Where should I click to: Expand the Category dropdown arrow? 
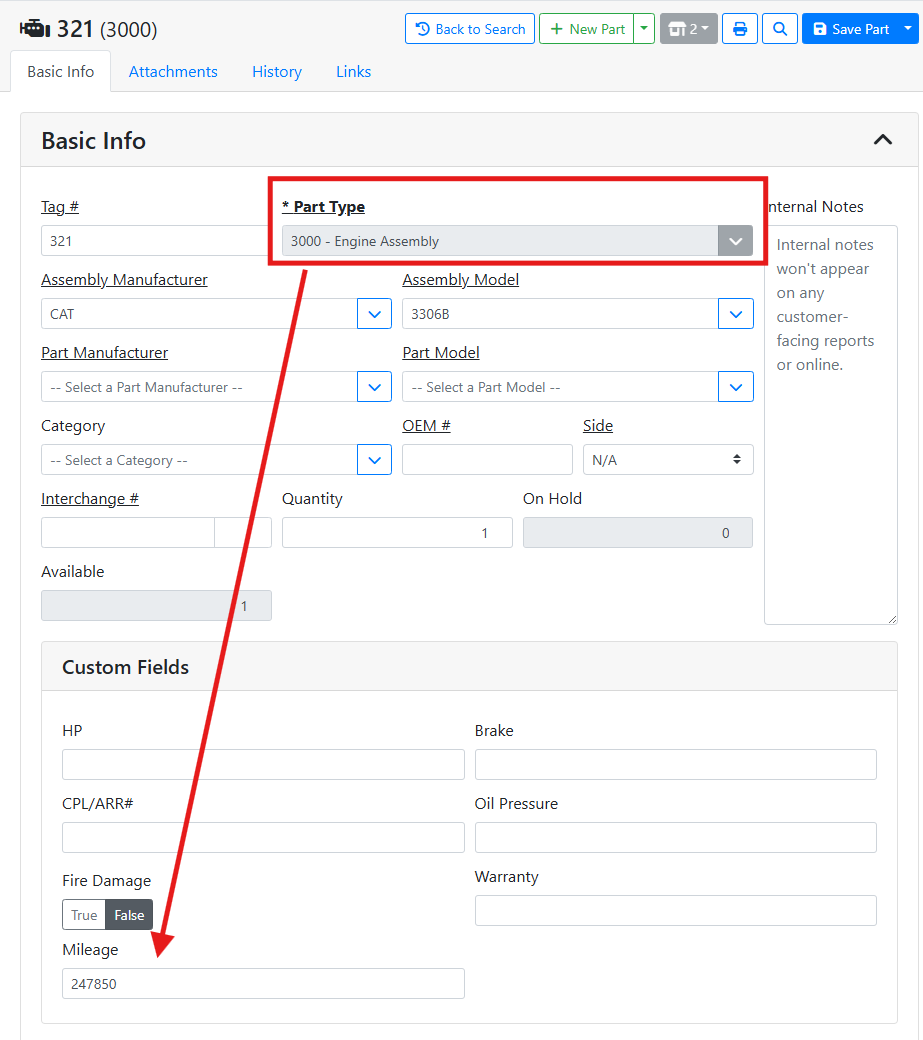tap(374, 460)
